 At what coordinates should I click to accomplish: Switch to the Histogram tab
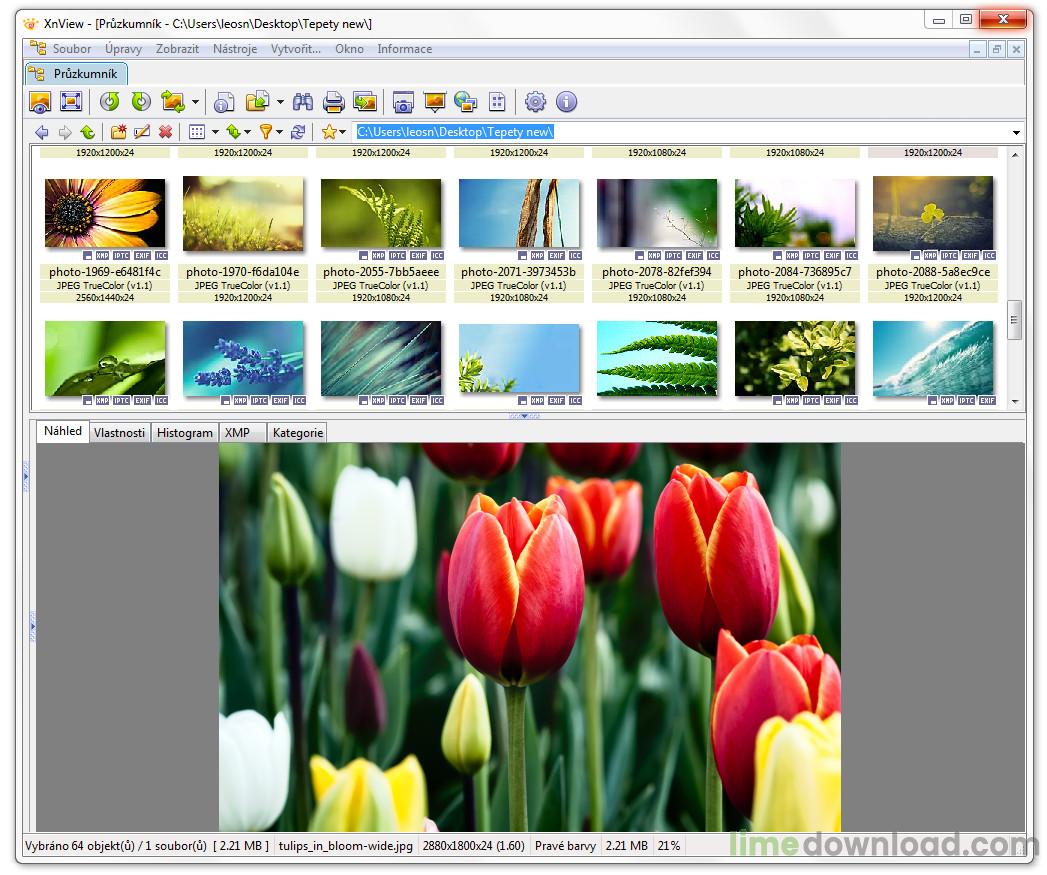point(184,432)
